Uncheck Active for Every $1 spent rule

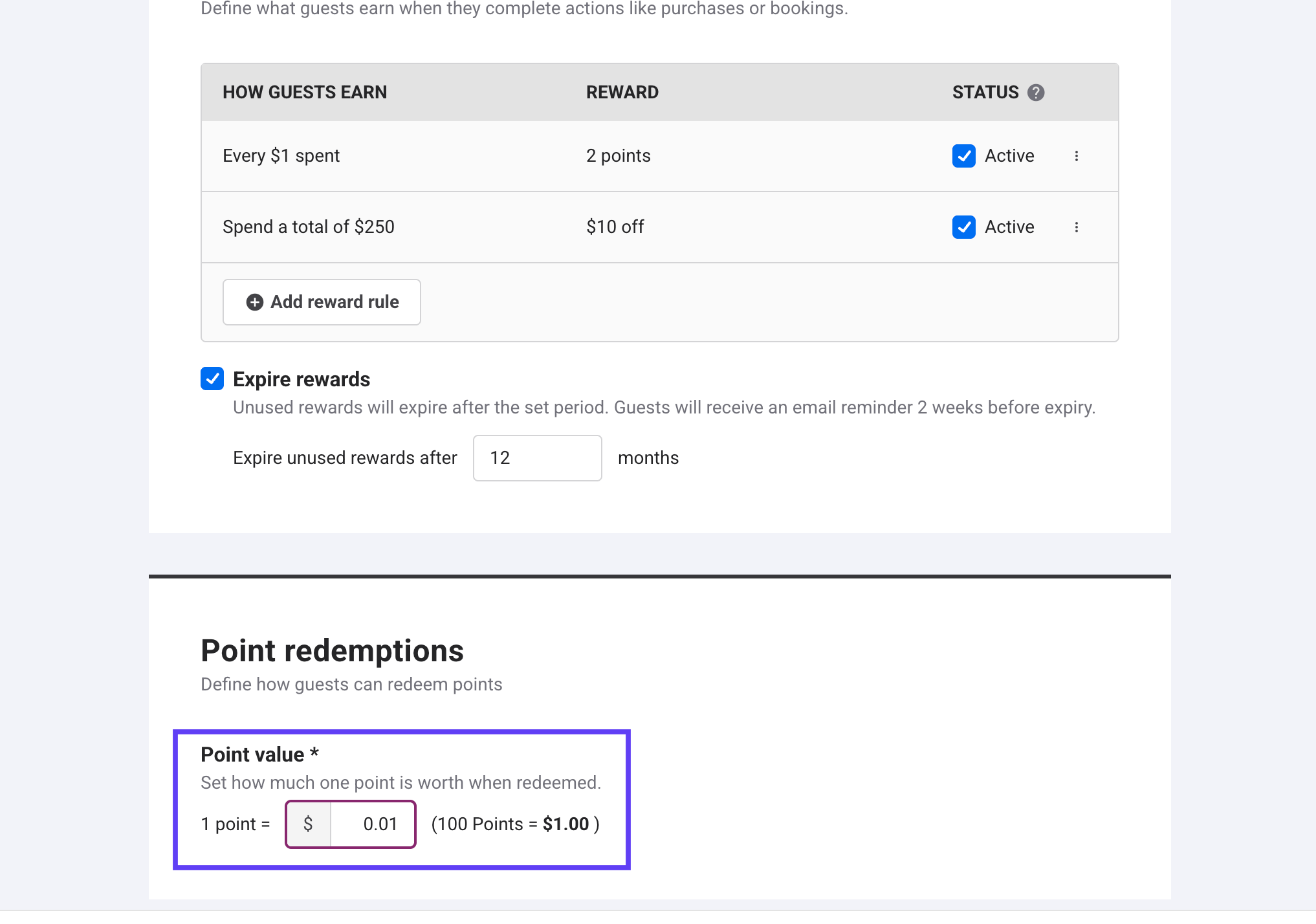point(963,156)
